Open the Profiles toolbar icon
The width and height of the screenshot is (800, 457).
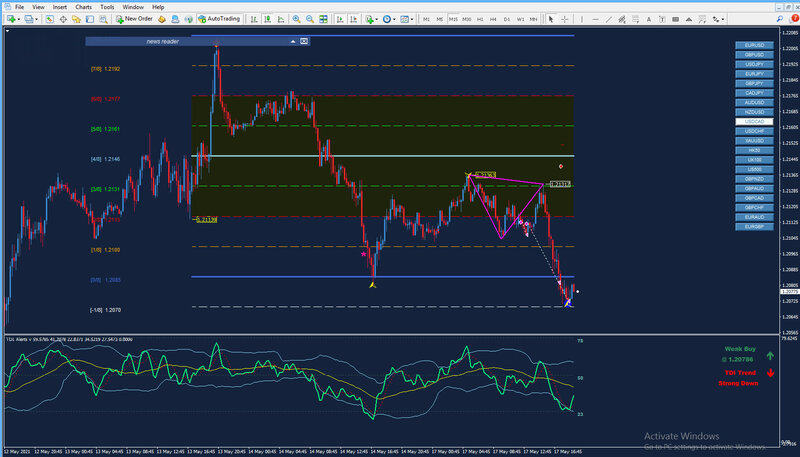click(29, 19)
